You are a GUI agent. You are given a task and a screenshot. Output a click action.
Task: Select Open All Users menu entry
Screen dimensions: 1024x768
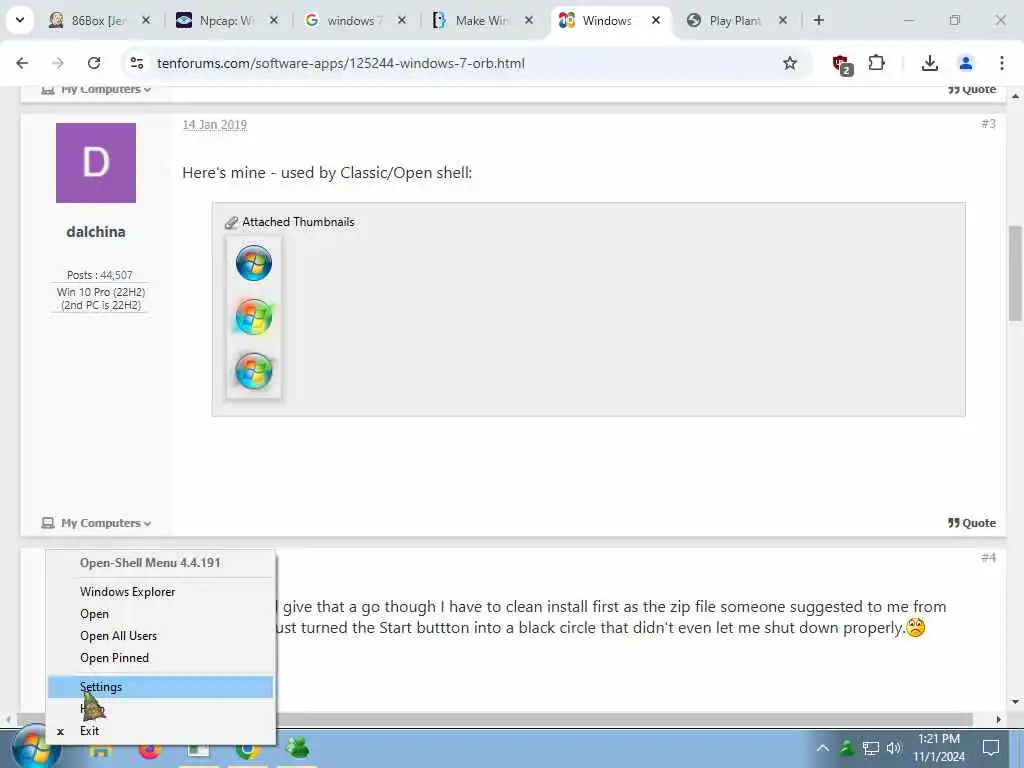click(x=160, y=636)
